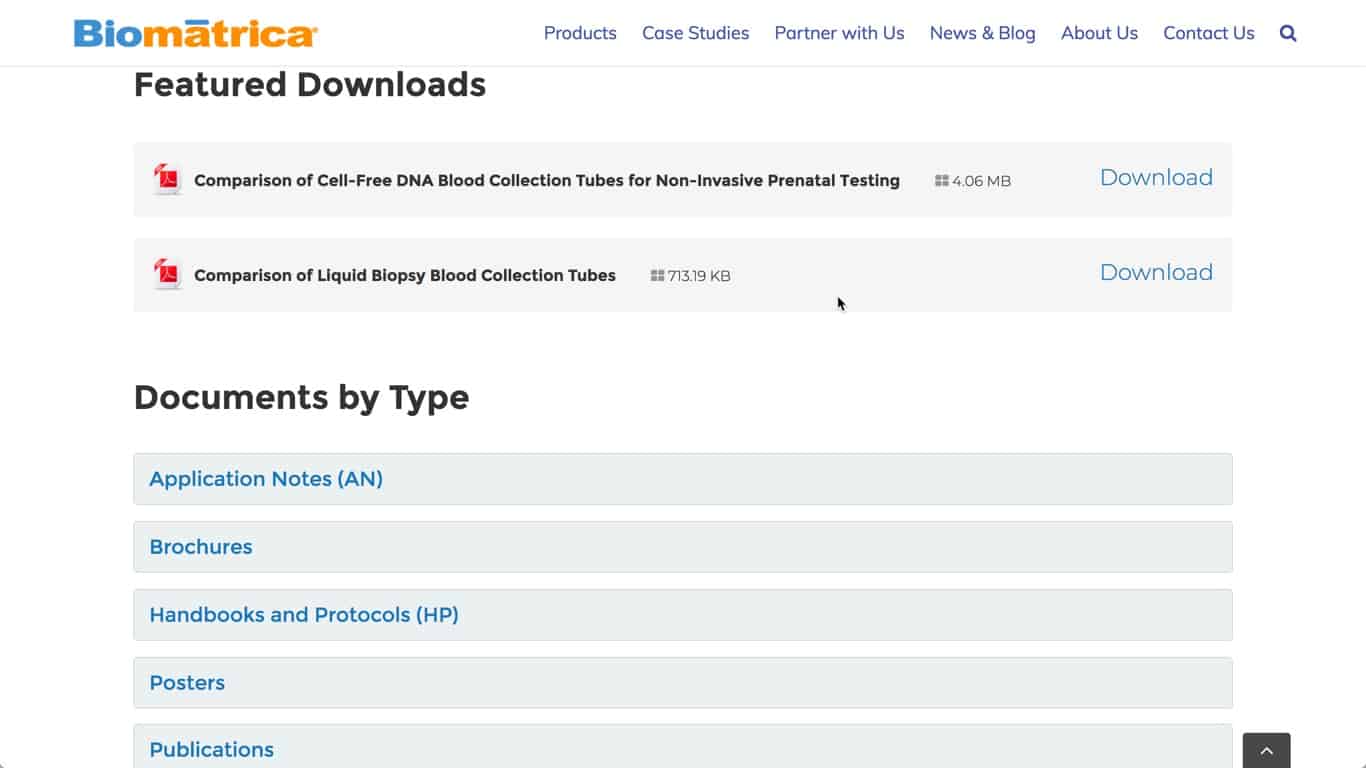Click the Biomatrica logo
Image resolution: width=1366 pixels, height=768 pixels.
tap(195, 33)
